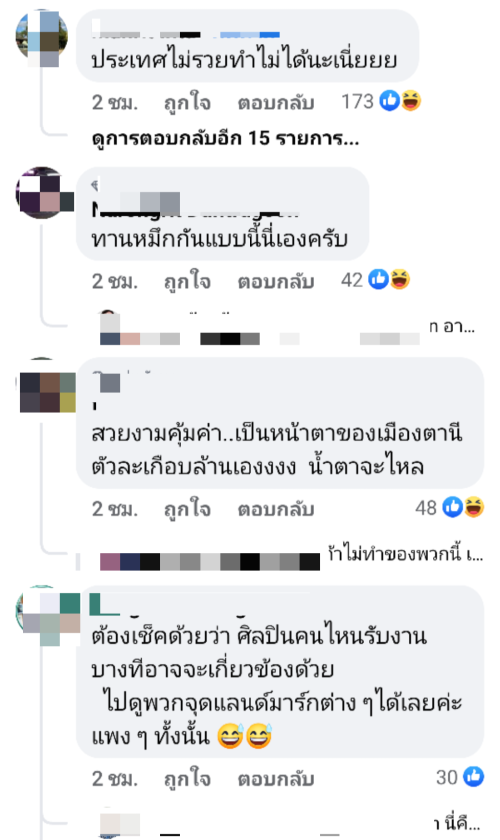The image size is (500, 840).
Task: Expand the truncated reply ending ของพวกนี้
Action: point(405,554)
